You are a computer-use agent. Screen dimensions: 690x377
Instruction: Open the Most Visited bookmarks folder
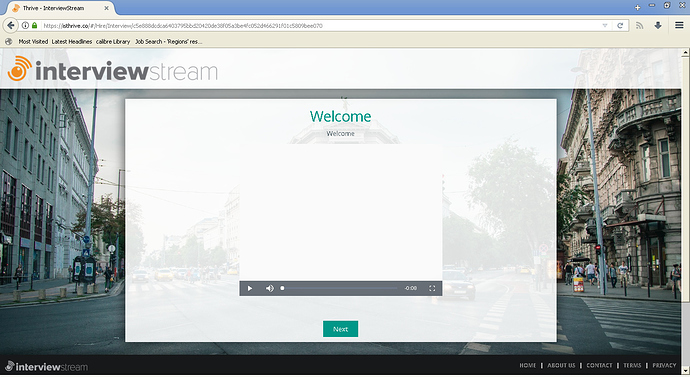click(33, 41)
